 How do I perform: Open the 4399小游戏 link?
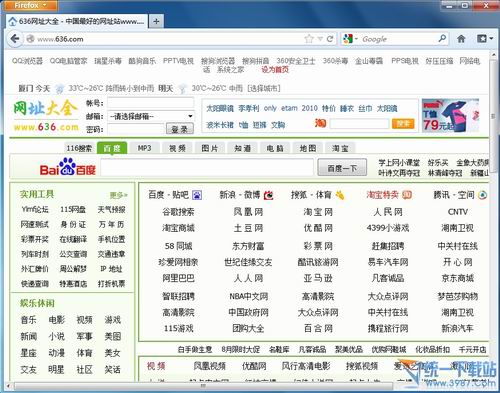point(388,228)
